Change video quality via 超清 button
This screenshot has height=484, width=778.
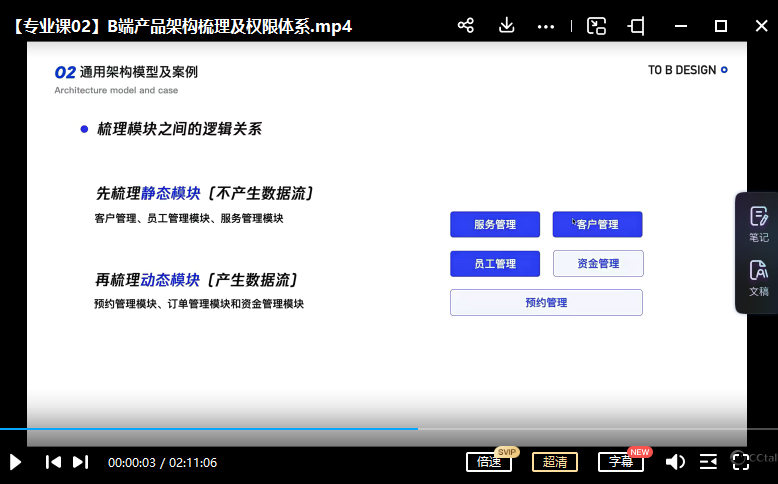555,462
